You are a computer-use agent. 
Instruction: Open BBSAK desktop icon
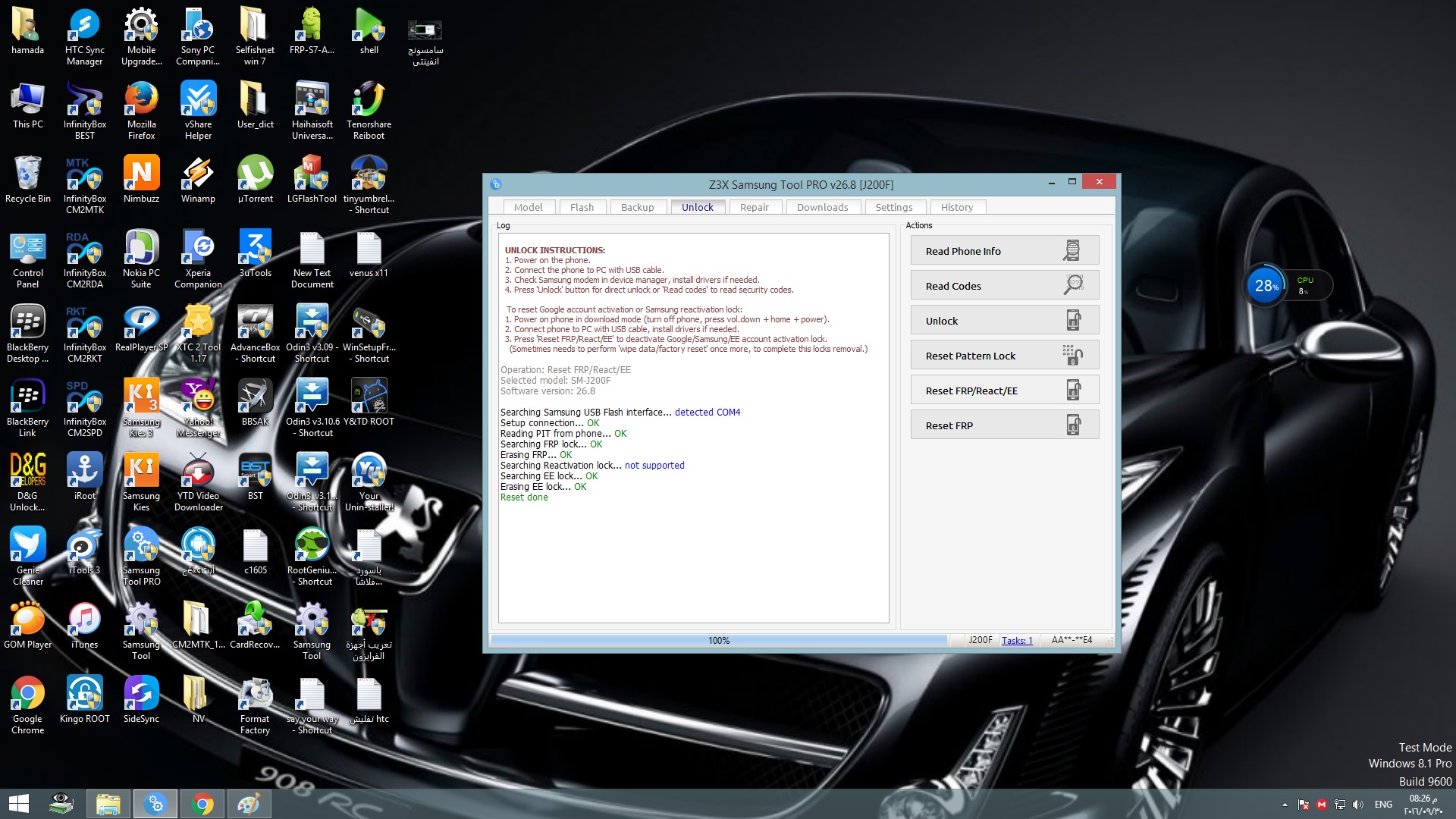tap(255, 403)
